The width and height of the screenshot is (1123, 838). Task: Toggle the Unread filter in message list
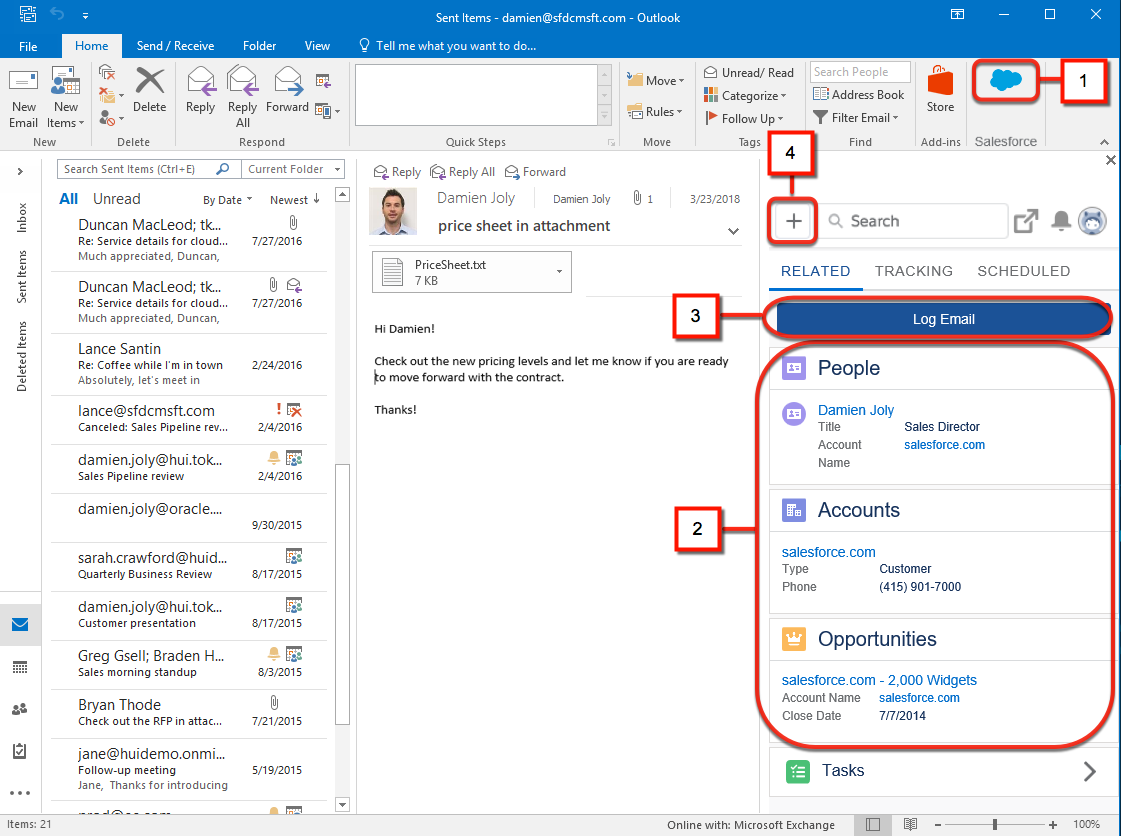click(116, 199)
